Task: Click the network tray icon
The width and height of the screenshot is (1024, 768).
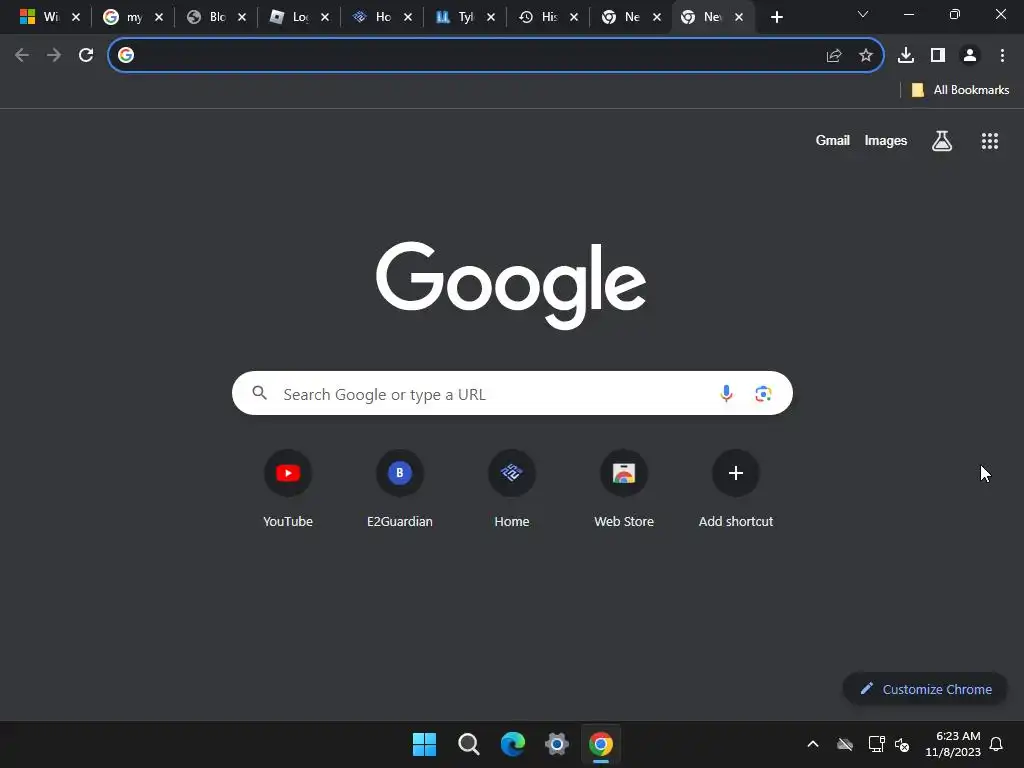Action: [876, 744]
